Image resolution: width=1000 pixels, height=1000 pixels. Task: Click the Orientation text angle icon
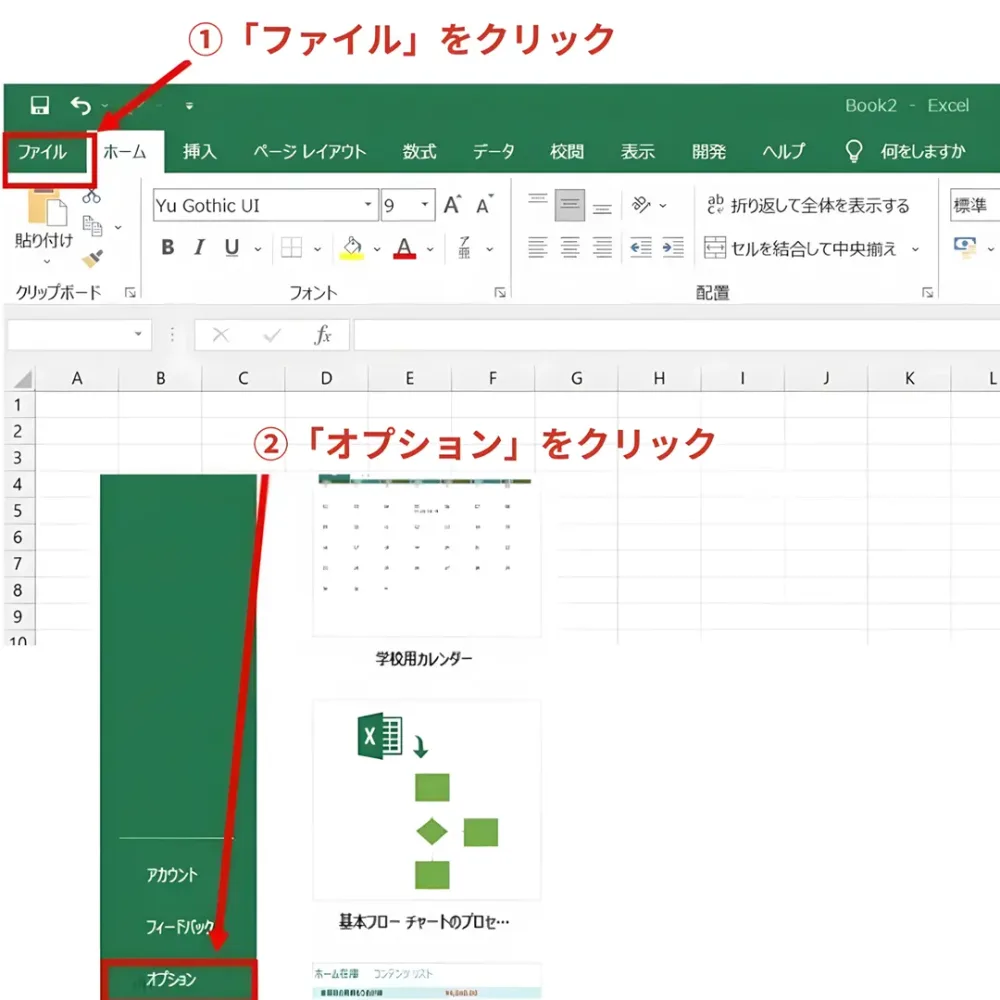coord(641,205)
